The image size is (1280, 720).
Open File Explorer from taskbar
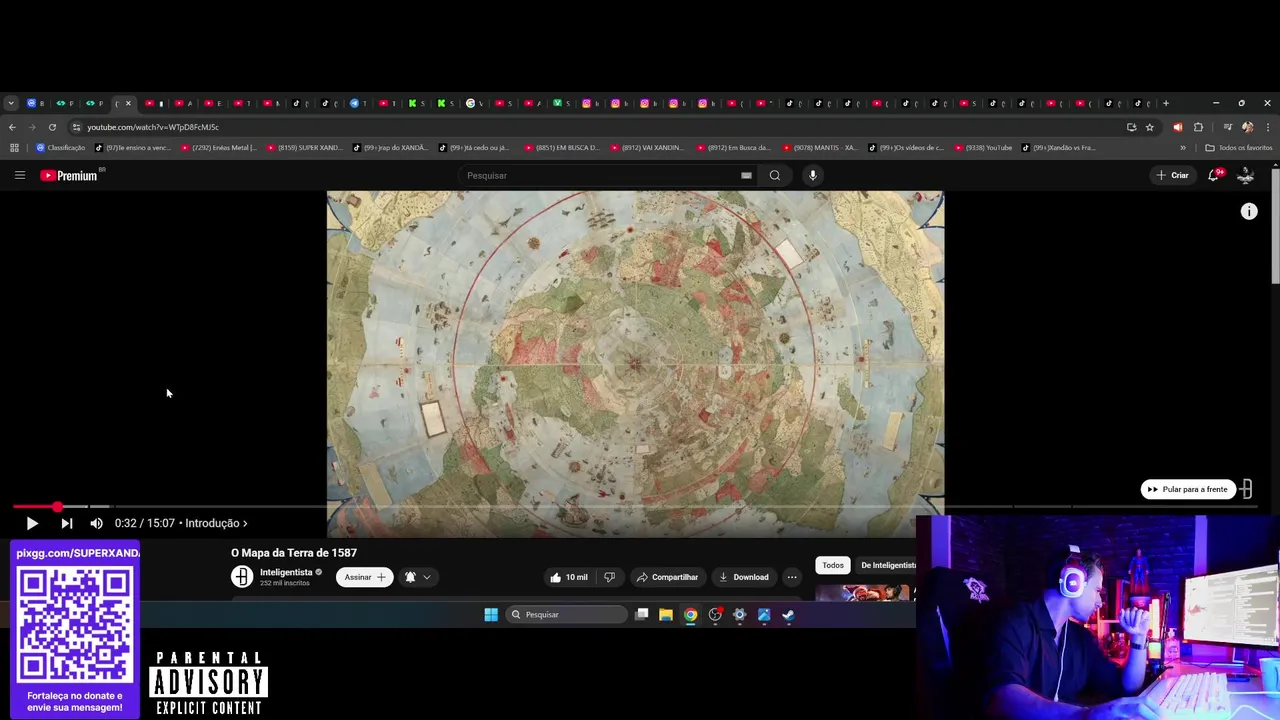pyautogui.click(x=666, y=615)
